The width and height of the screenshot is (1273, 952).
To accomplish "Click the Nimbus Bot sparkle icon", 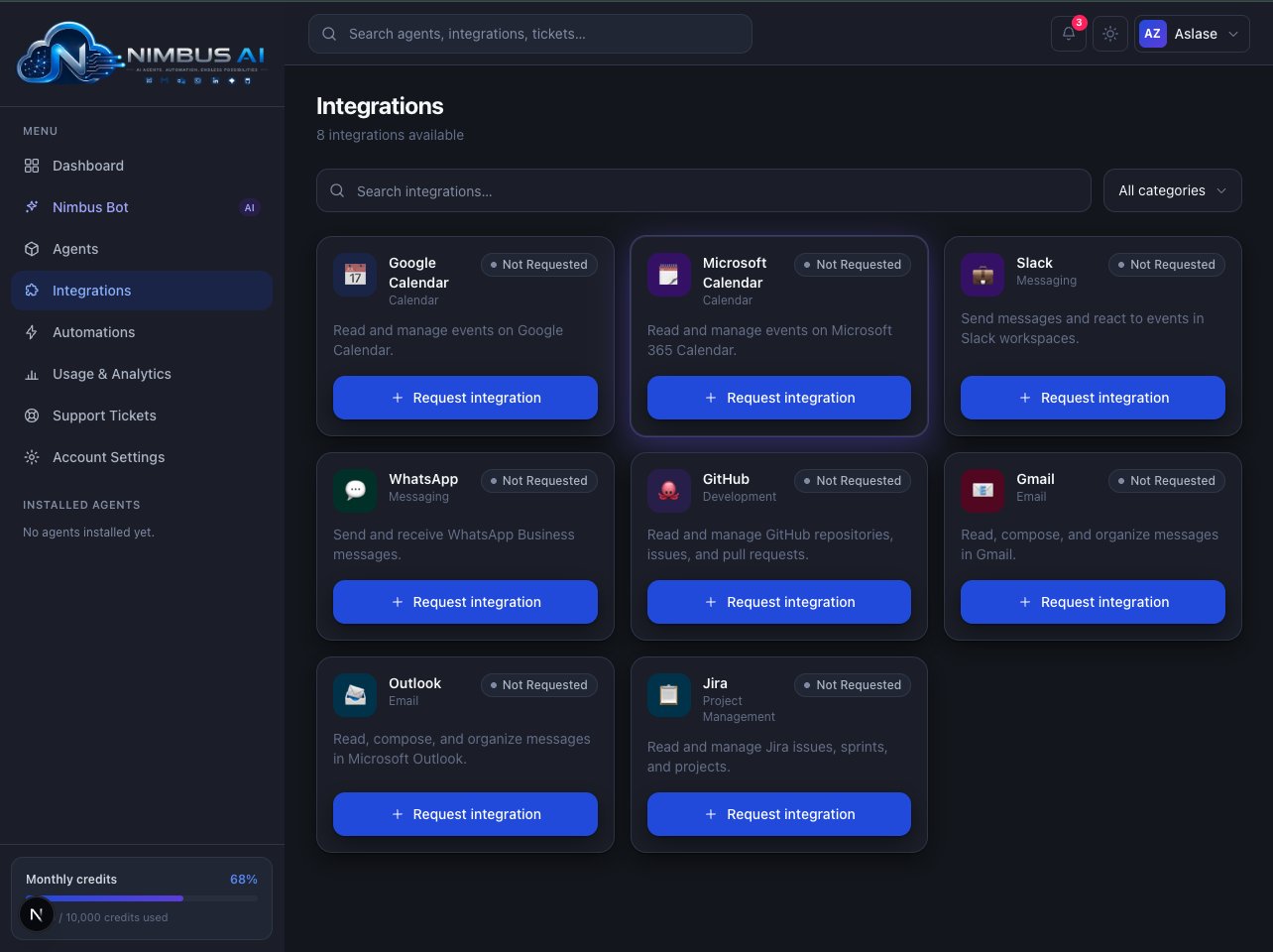I will 32,207.
